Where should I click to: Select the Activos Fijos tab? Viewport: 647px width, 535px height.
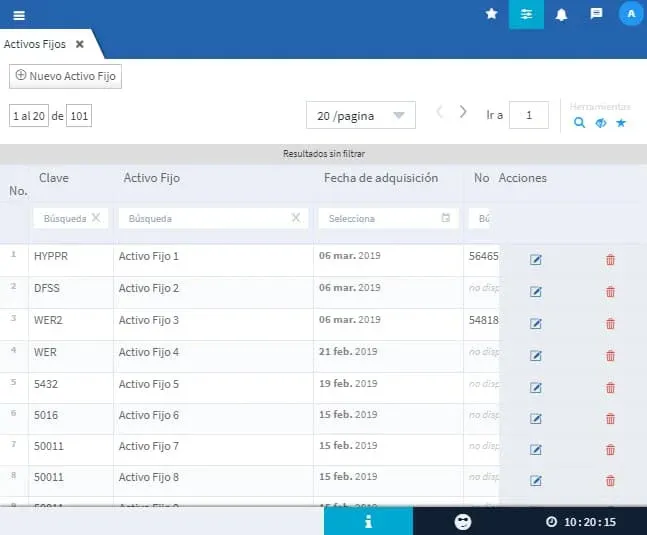[36, 44]
